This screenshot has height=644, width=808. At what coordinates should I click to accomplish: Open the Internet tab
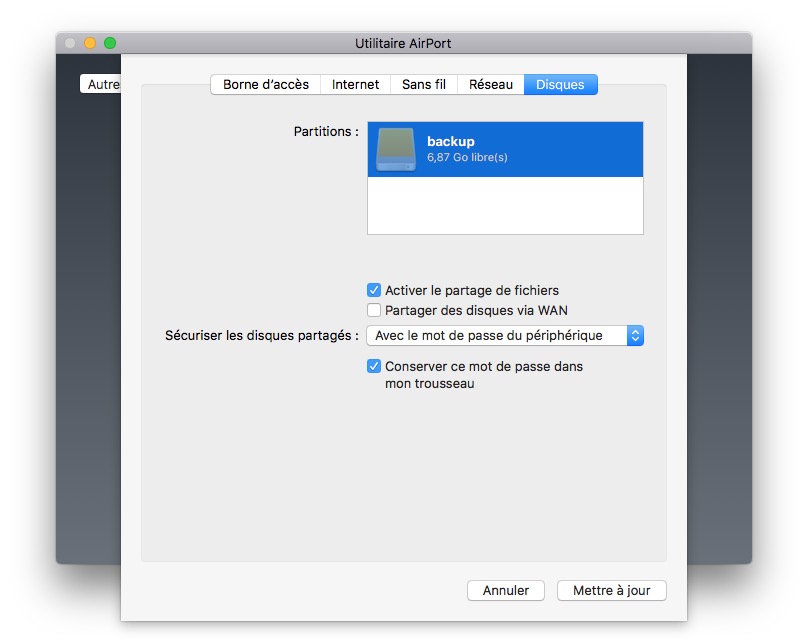click(x=355, y=84)
